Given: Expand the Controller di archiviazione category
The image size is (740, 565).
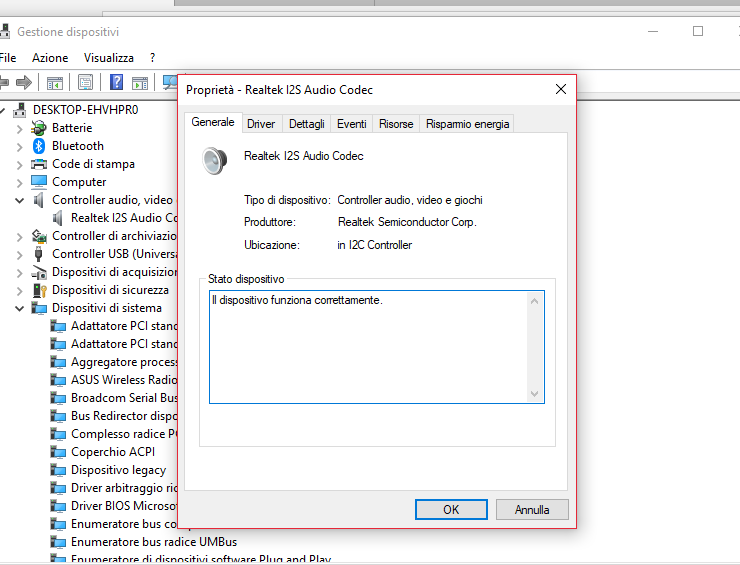Looking at the screenshot, I should pos(19,236).
